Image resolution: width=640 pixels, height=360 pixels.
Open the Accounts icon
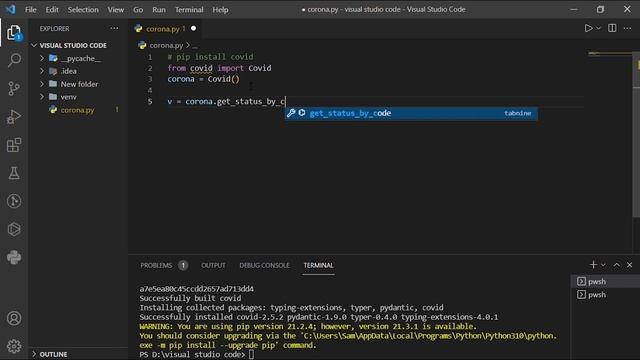[x=14, y=318]
